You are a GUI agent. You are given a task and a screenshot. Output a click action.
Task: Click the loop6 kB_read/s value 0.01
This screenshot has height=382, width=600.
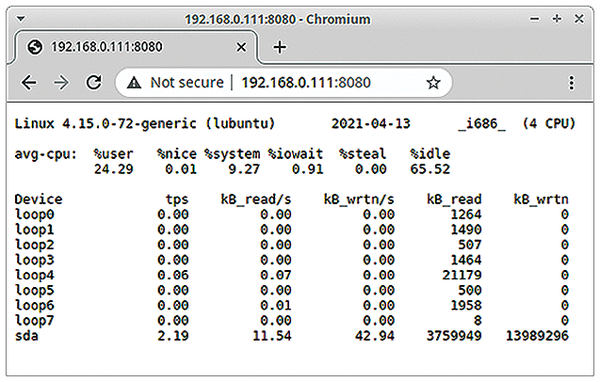[276, 305]
